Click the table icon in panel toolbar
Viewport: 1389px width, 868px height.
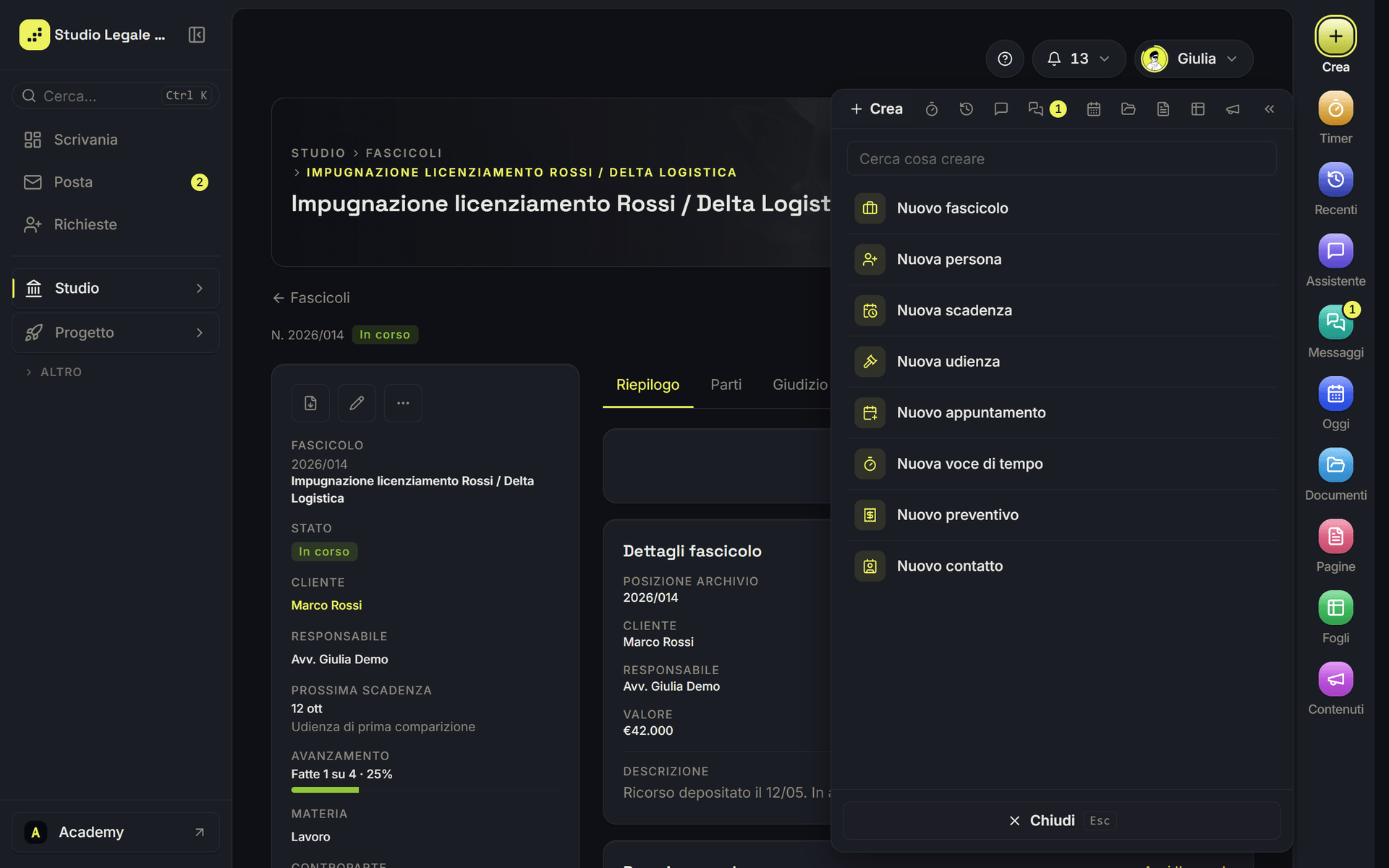(1198, 109)
